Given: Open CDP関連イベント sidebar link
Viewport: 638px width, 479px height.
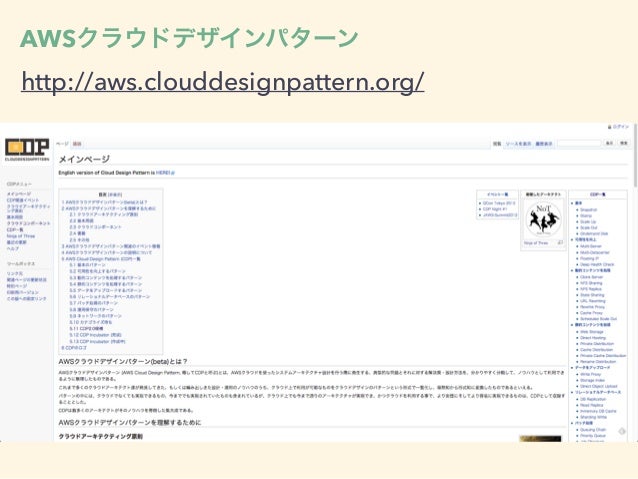Looking at the screenshot, I should (23, 200).
